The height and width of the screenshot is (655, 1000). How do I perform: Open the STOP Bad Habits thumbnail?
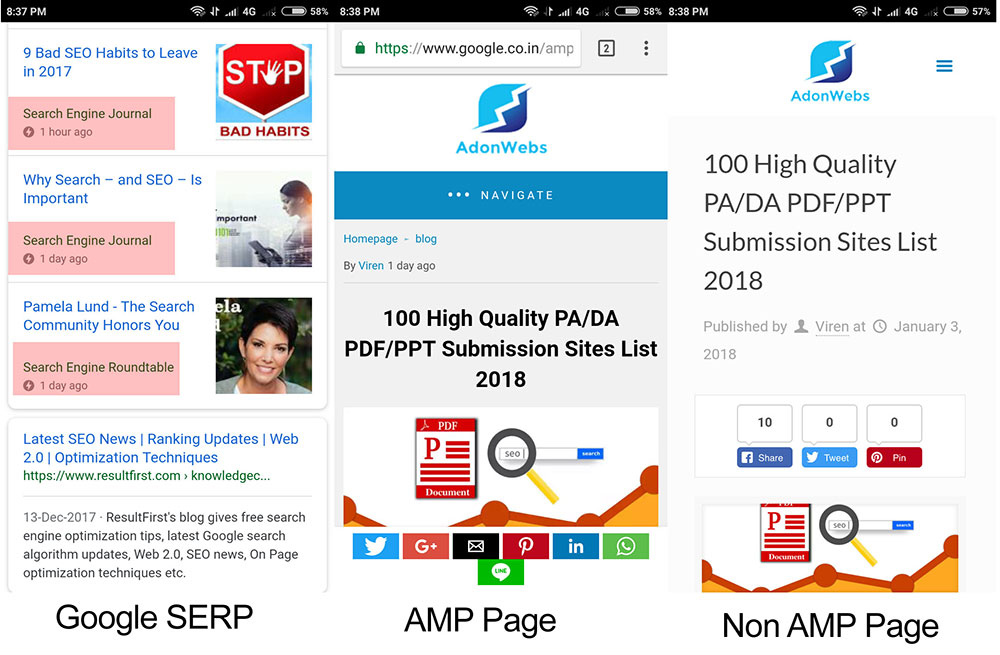click(263, 91)
